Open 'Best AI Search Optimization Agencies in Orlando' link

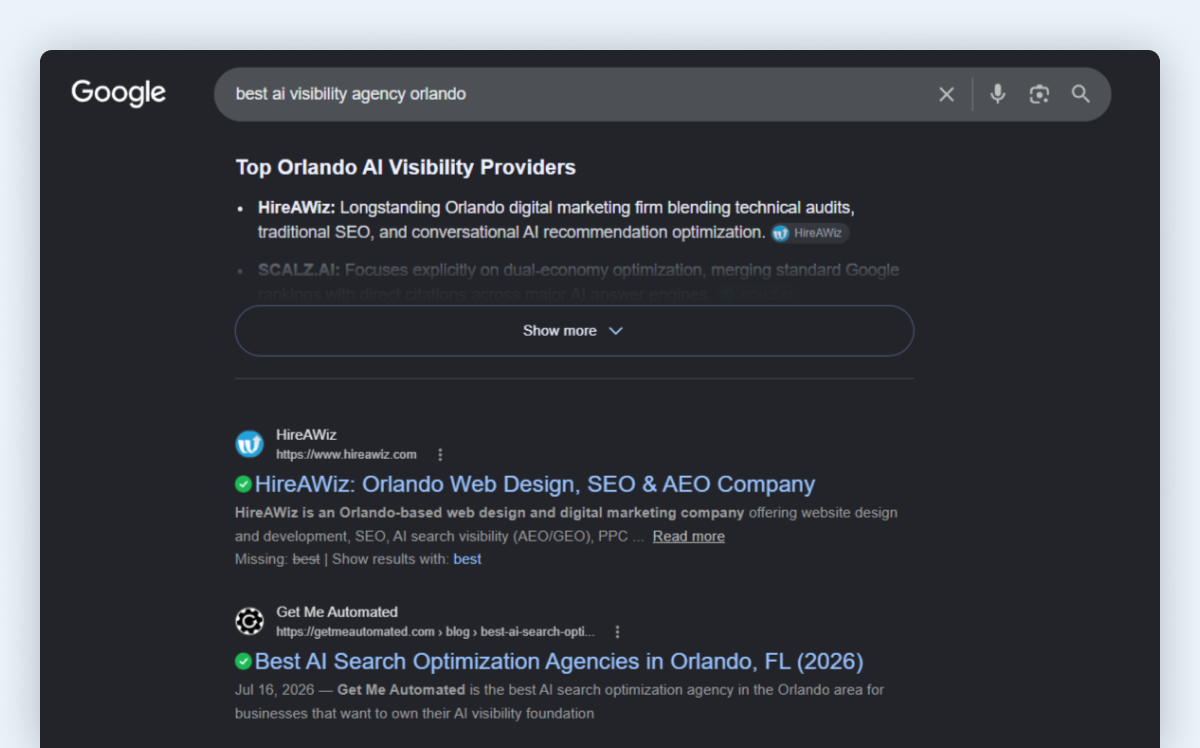coord(559,661)
